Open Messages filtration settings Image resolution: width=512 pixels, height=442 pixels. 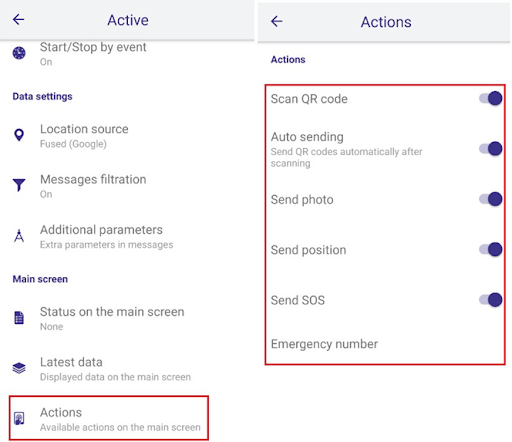click(x=127, y=186)
